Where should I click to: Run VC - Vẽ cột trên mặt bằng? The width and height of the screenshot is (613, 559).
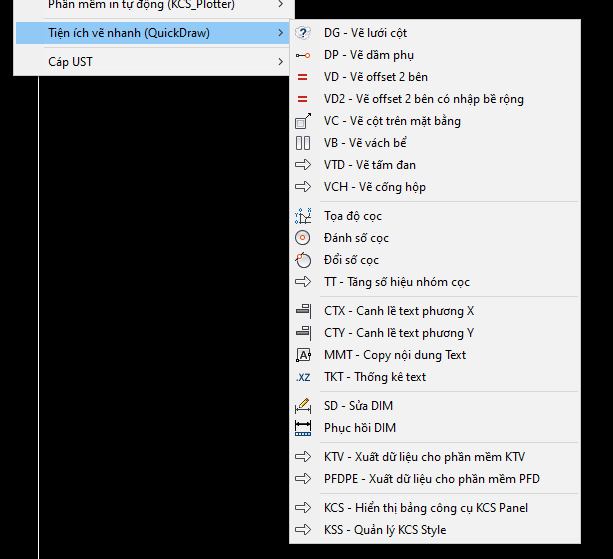click(435, 121)
